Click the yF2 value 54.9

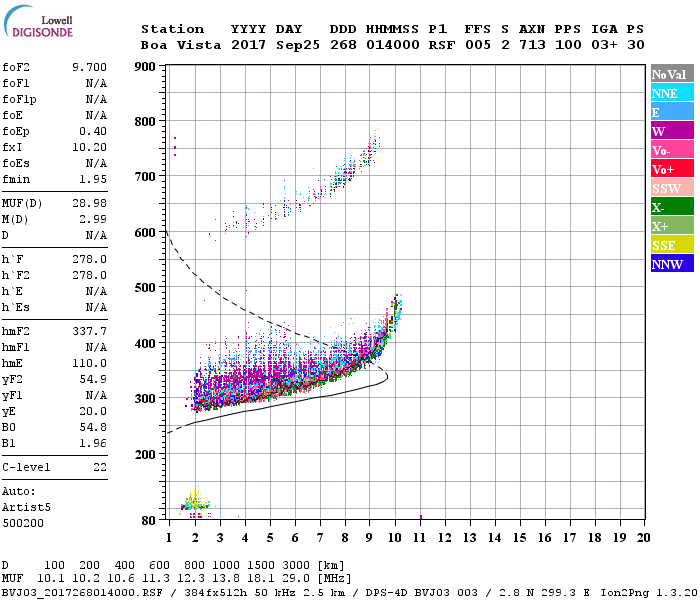coord(93,379)
